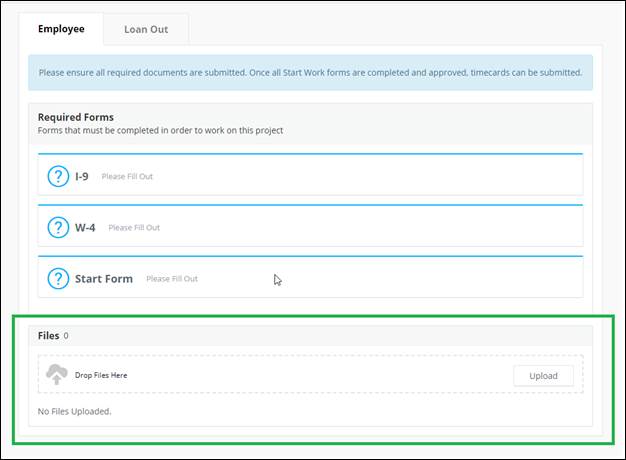The image size is (626, 460).
Task: Click the Required Forms heading
Action: point(76,117)
